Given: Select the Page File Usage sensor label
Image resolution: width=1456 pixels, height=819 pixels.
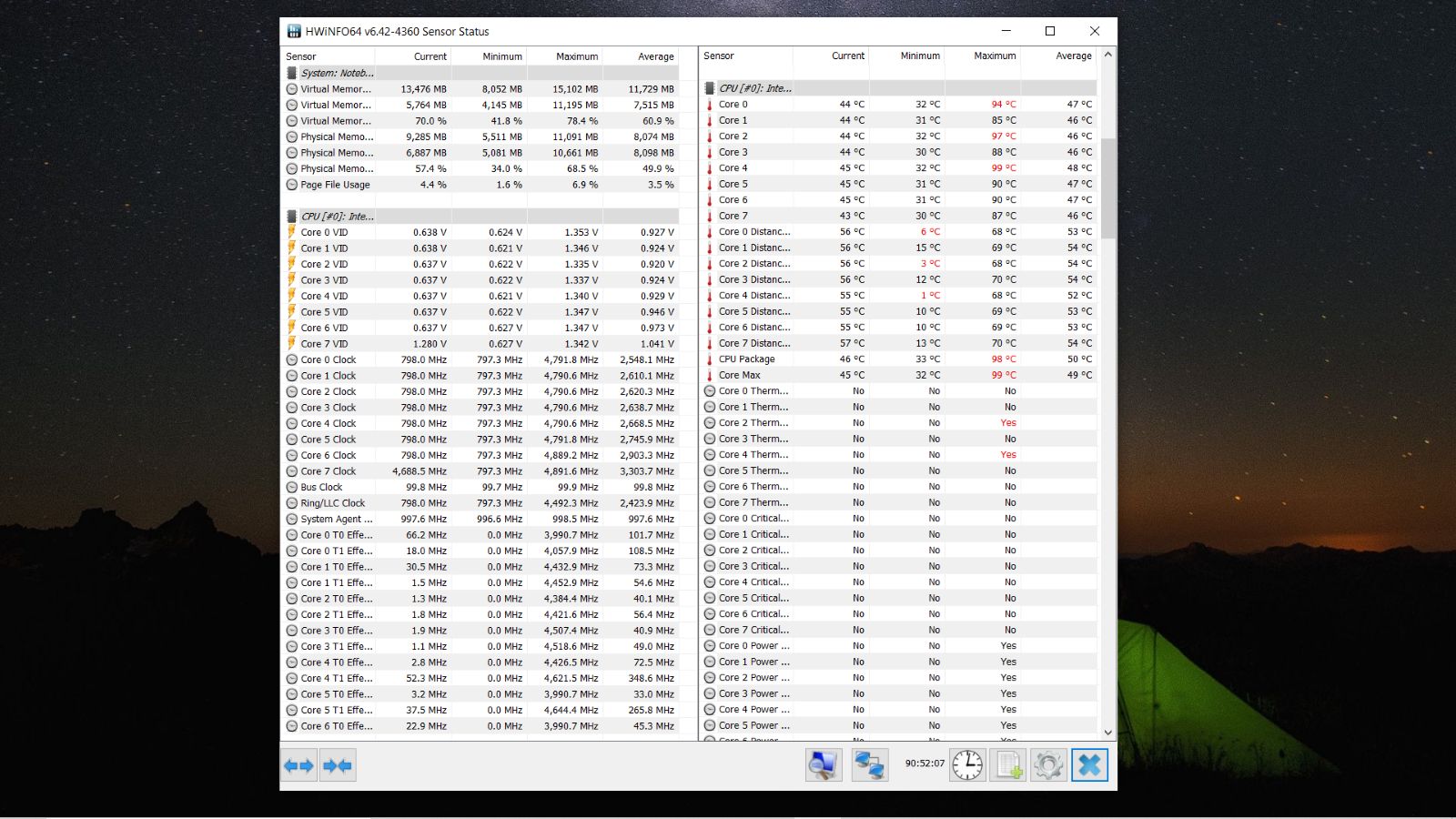Looking at the screenshot, I should click(x=335, y=185).
